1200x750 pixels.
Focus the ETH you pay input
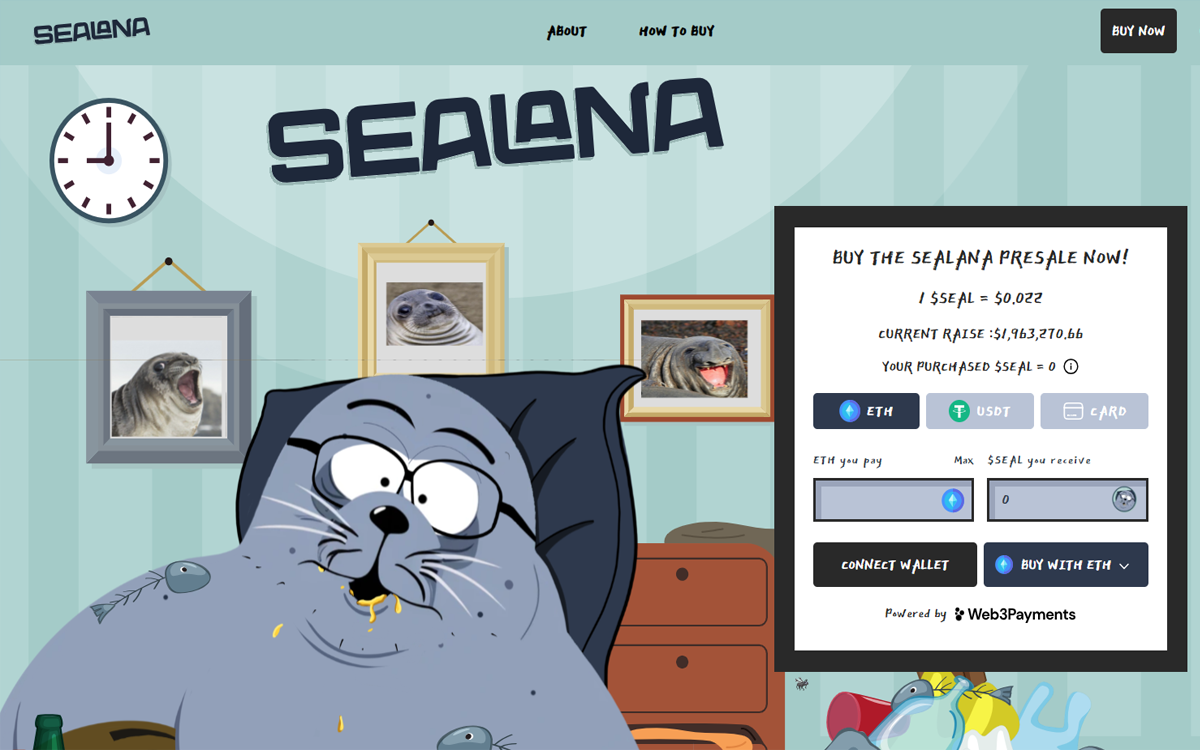click(893, 500)
